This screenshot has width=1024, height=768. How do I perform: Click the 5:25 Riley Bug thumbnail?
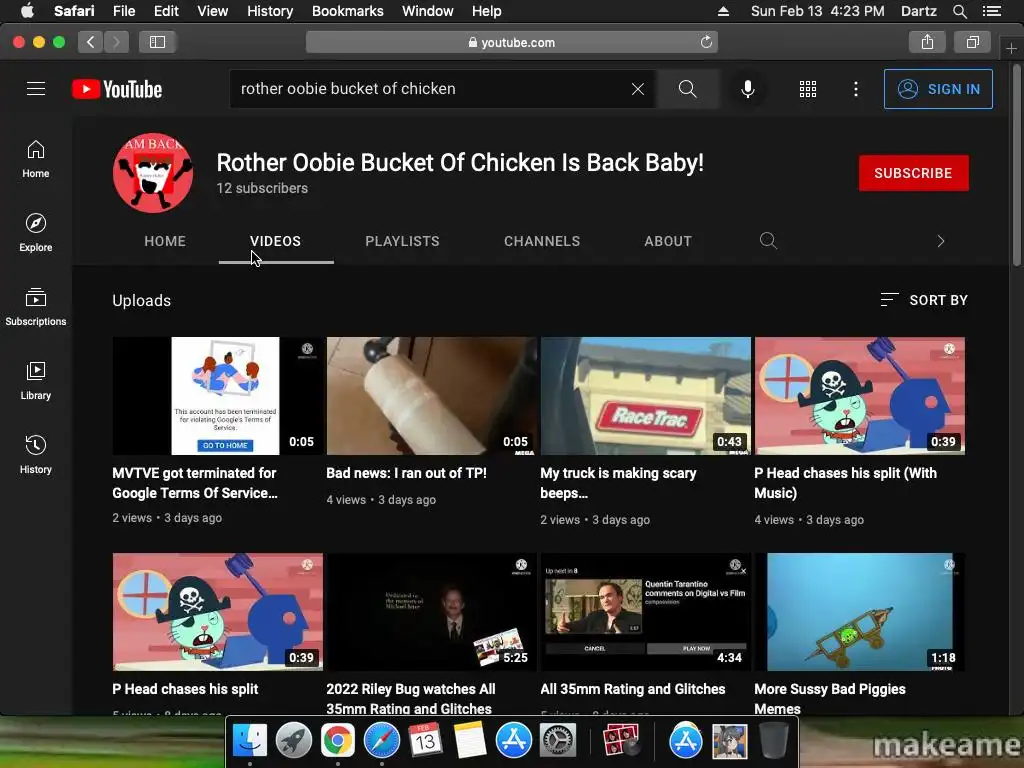[x=432, y=612]
